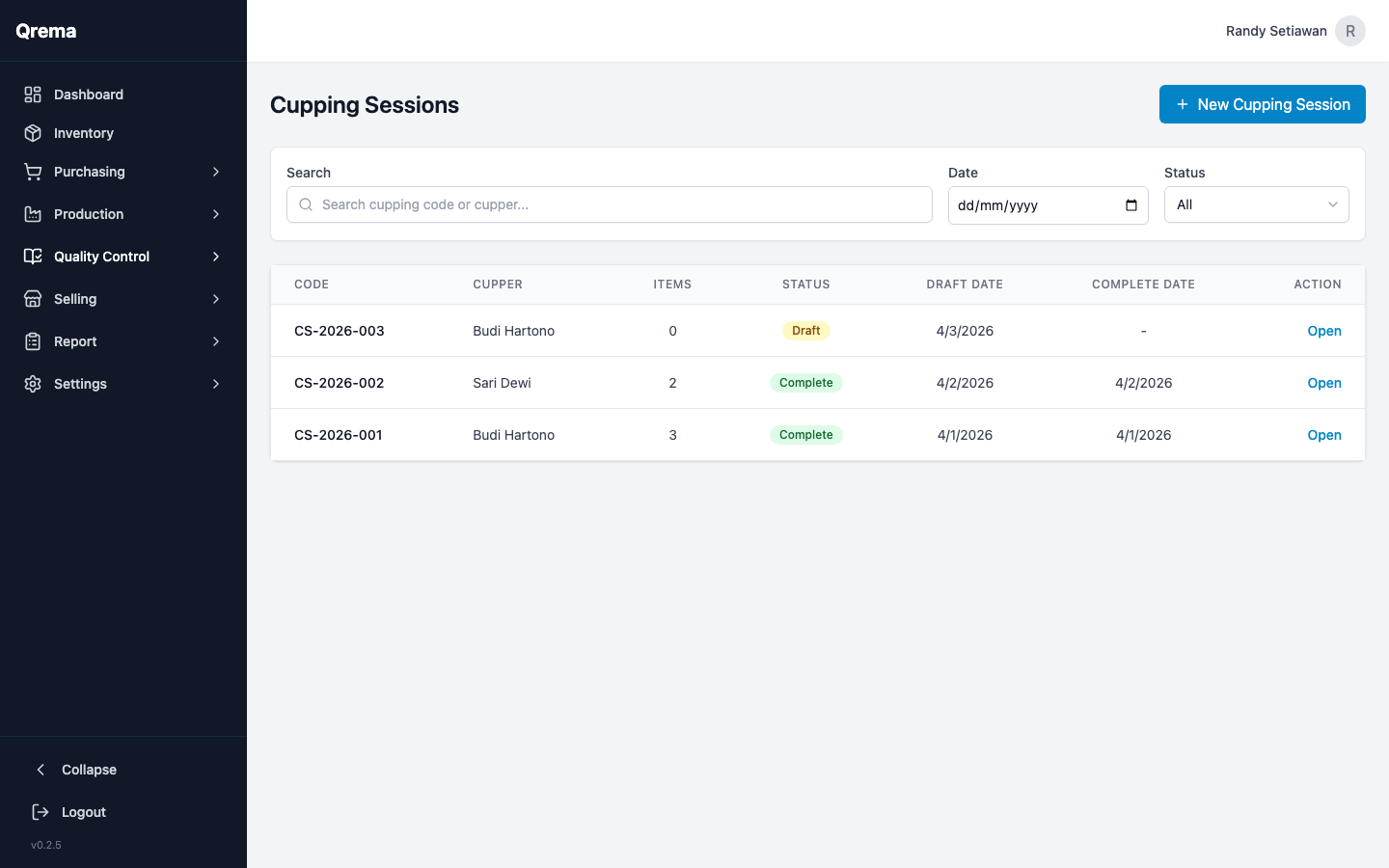Expand the Report submenu chevron
1389x868 pixels.
coord(216,341)
